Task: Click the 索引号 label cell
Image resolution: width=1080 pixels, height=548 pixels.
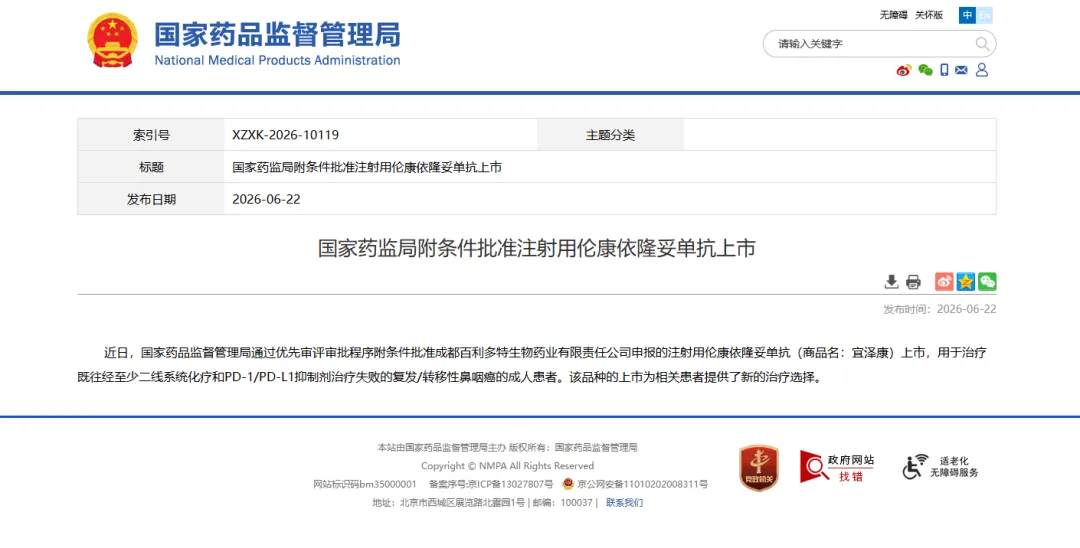Action: coord(151,135)
